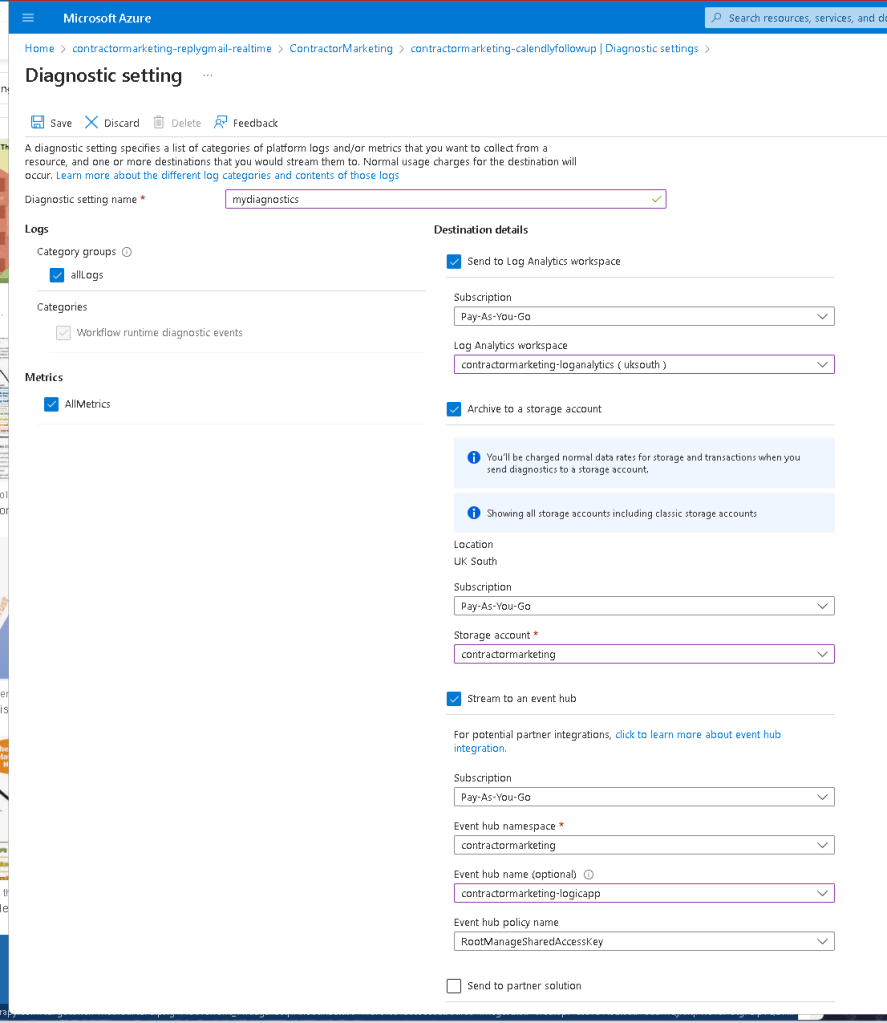
Task: Click the Discard X icon
Action: (x=91, y=122)
